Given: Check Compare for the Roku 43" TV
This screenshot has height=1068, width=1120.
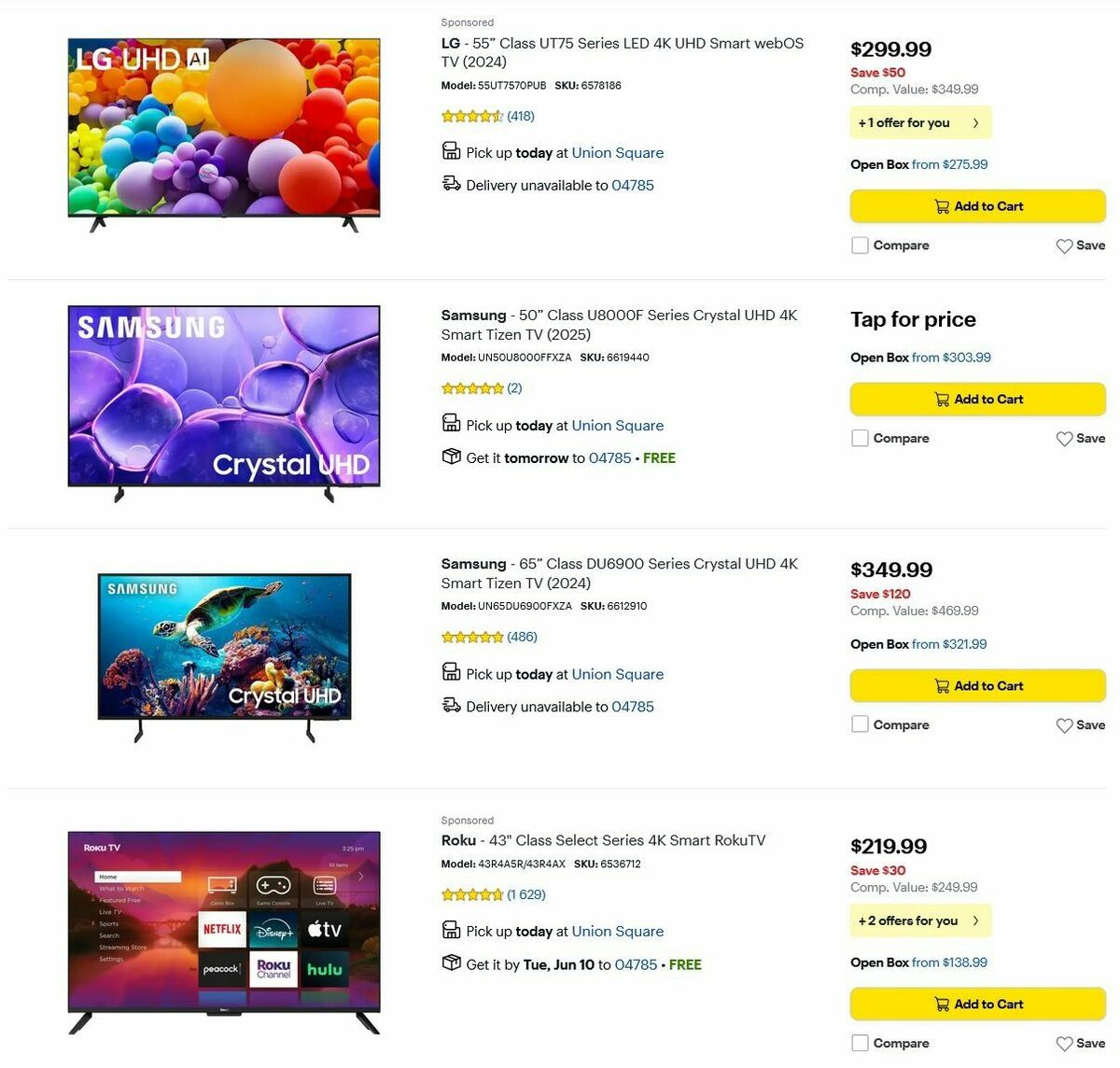Looking at the screenshot, I should point(860,1043).
